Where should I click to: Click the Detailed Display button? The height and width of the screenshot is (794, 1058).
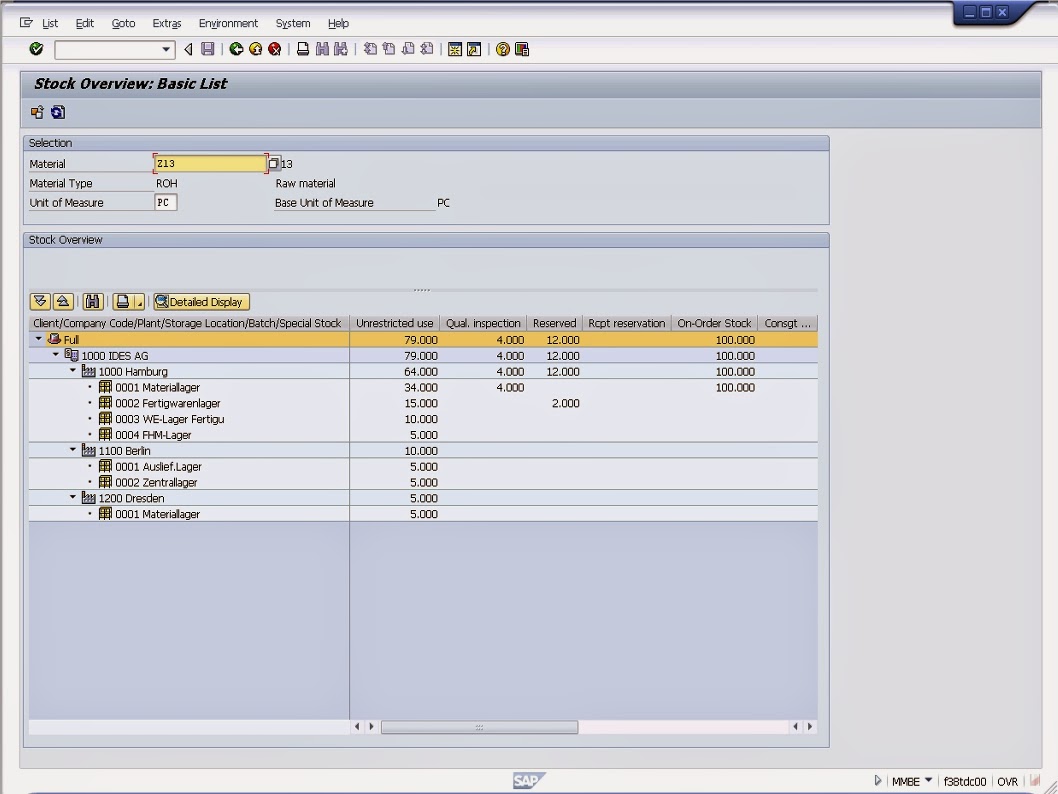point(200,302)
